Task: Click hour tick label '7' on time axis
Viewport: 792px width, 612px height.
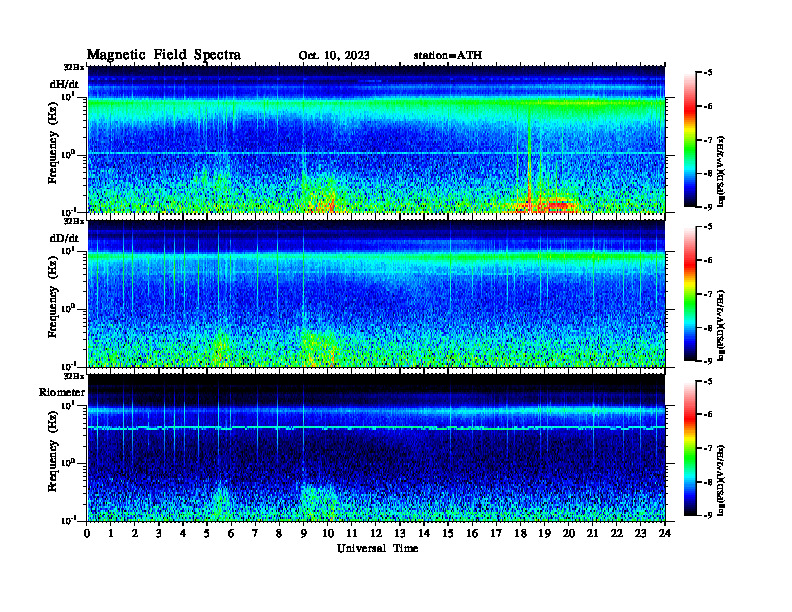Action: point(255,533)
